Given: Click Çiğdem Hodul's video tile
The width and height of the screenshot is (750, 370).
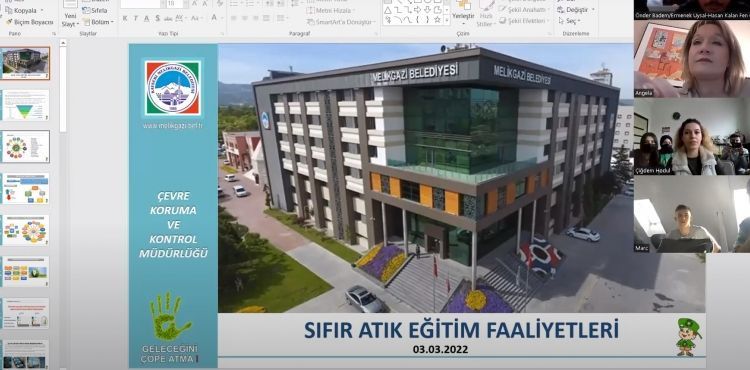Looking at the screenshot, I should pyautogui.click(x=692, y=137).
